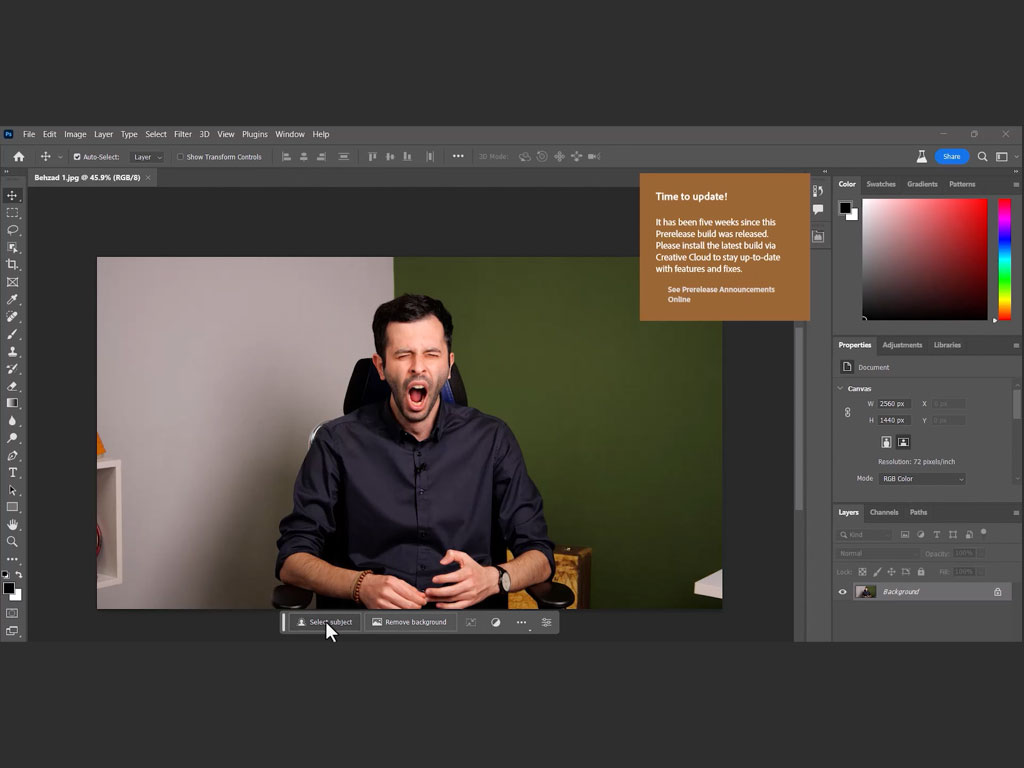The image size is (1024, 768).
Task: Select the Object Selection tool
Action: pos(12,248)
